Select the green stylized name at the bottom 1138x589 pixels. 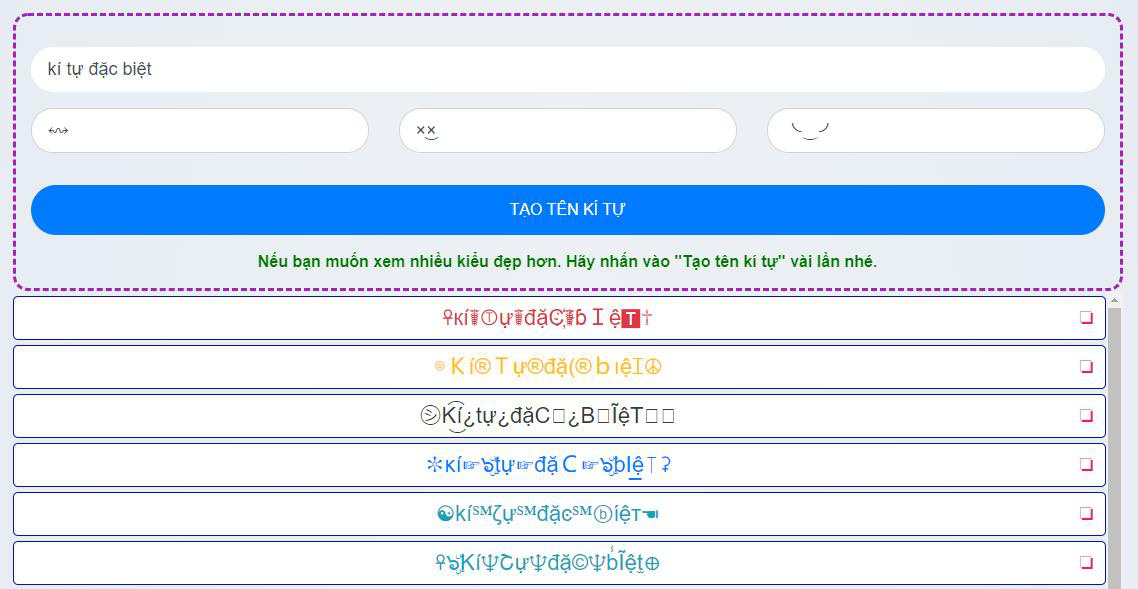[x=548, y=562]
